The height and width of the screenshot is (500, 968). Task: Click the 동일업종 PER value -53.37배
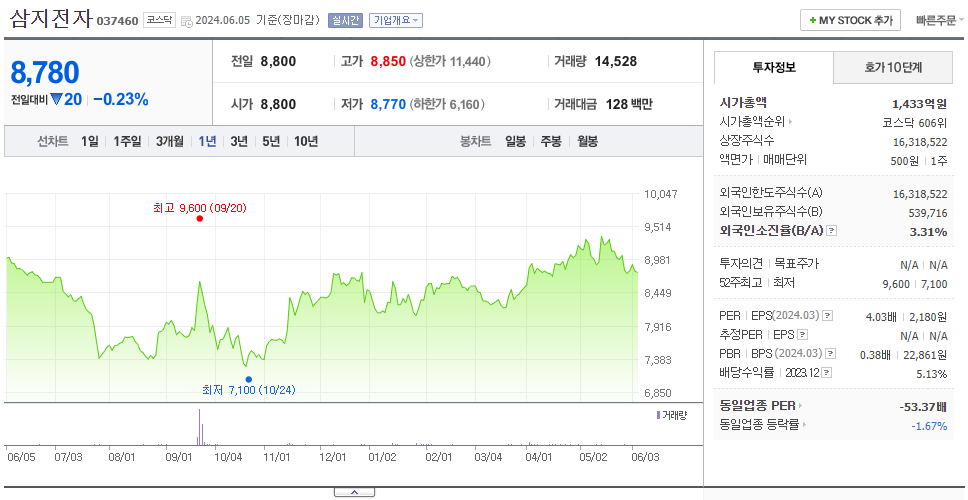(924, 407)
